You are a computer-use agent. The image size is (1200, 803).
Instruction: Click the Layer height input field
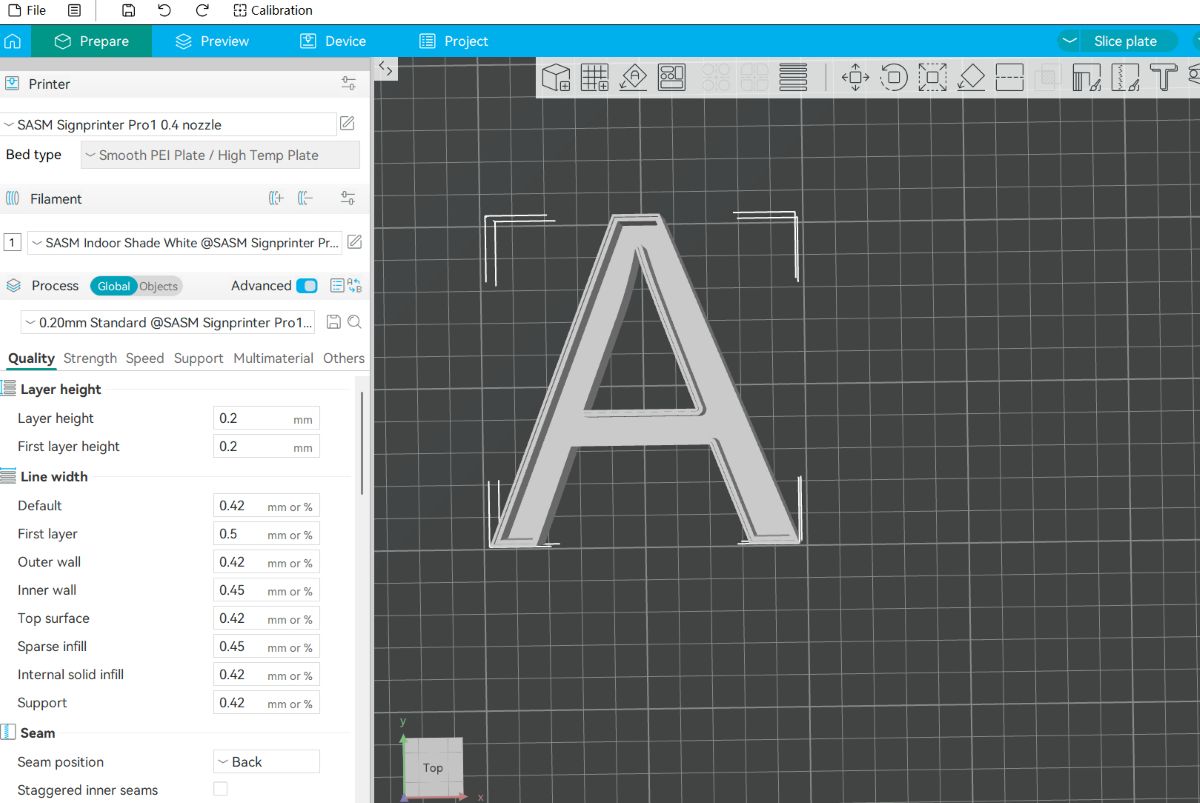click(x=254, y=419)
